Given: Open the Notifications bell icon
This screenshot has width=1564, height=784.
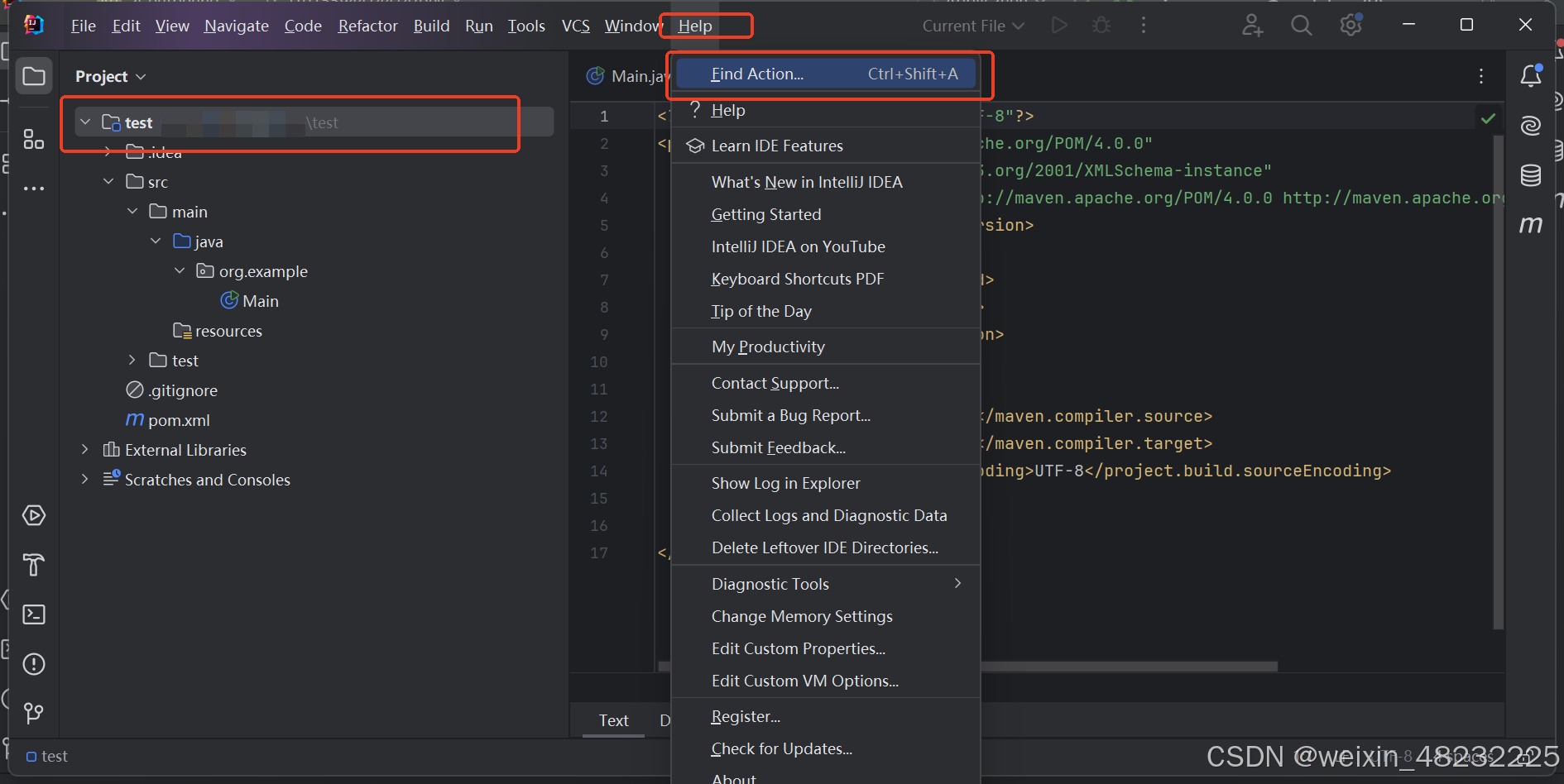Looking at the screenshot, I should pos(1531,76).
